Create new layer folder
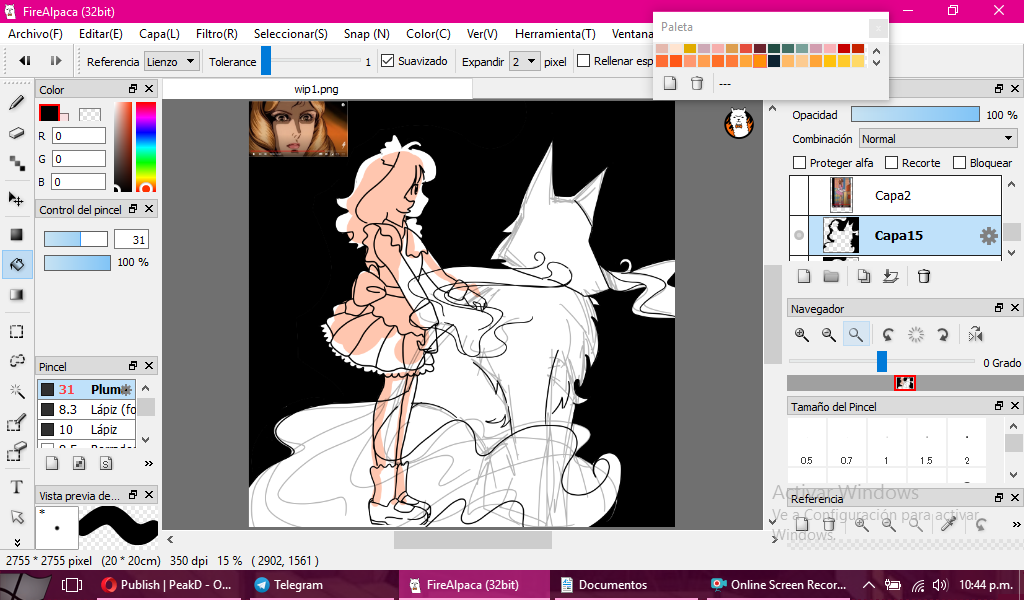 [831, 276]
